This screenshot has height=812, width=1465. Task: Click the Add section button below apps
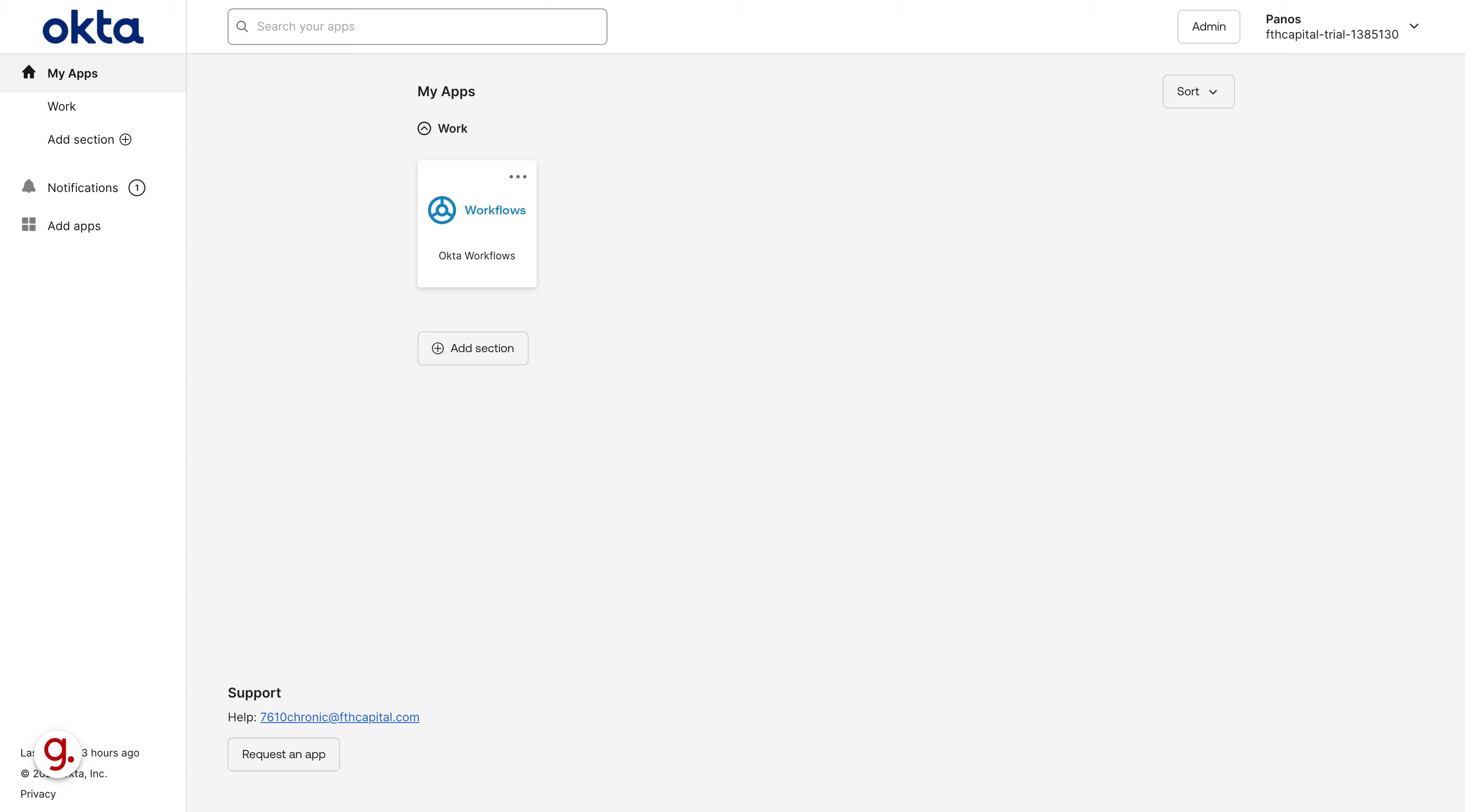pos(473,348)
